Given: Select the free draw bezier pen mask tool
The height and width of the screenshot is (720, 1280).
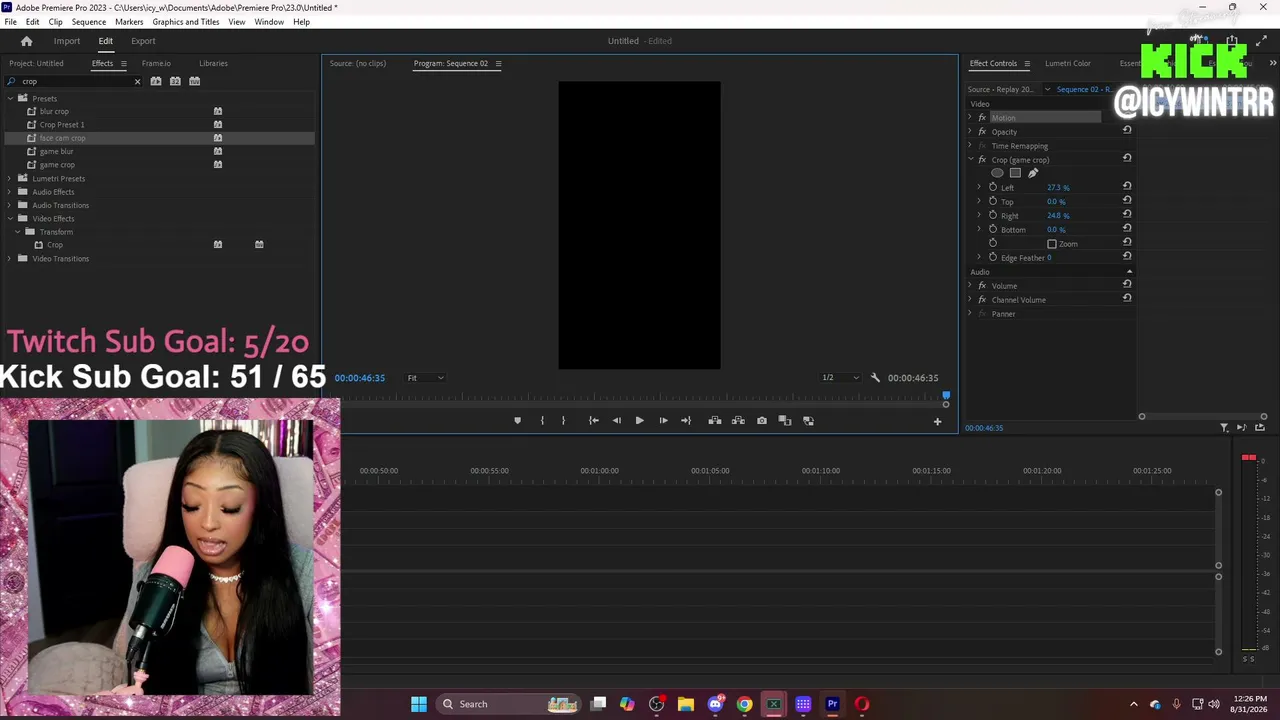Looking at the screenshot, I should pyautogui.click(x=1033, y=173).
